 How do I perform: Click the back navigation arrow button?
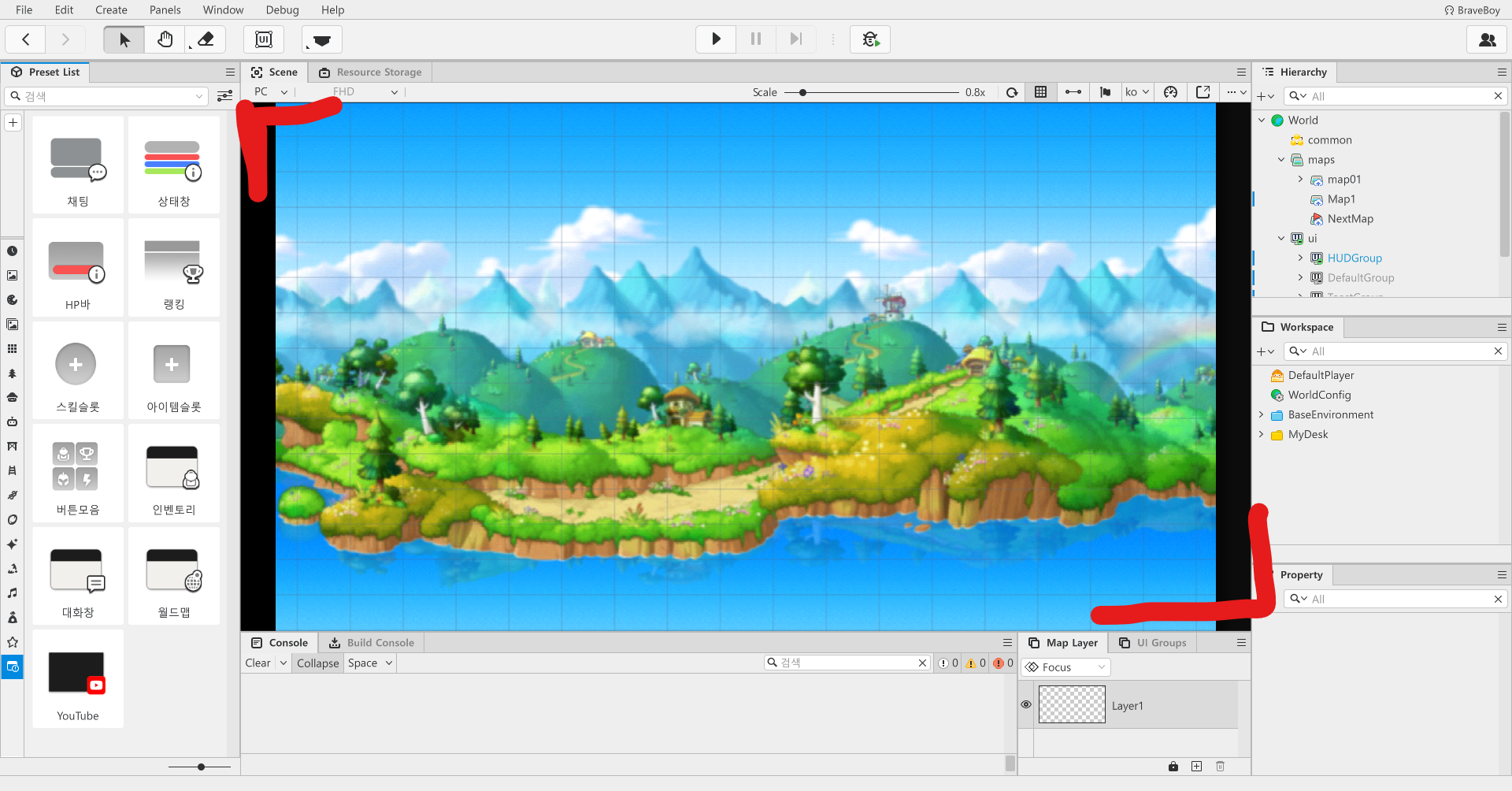(x=26, y=39)
